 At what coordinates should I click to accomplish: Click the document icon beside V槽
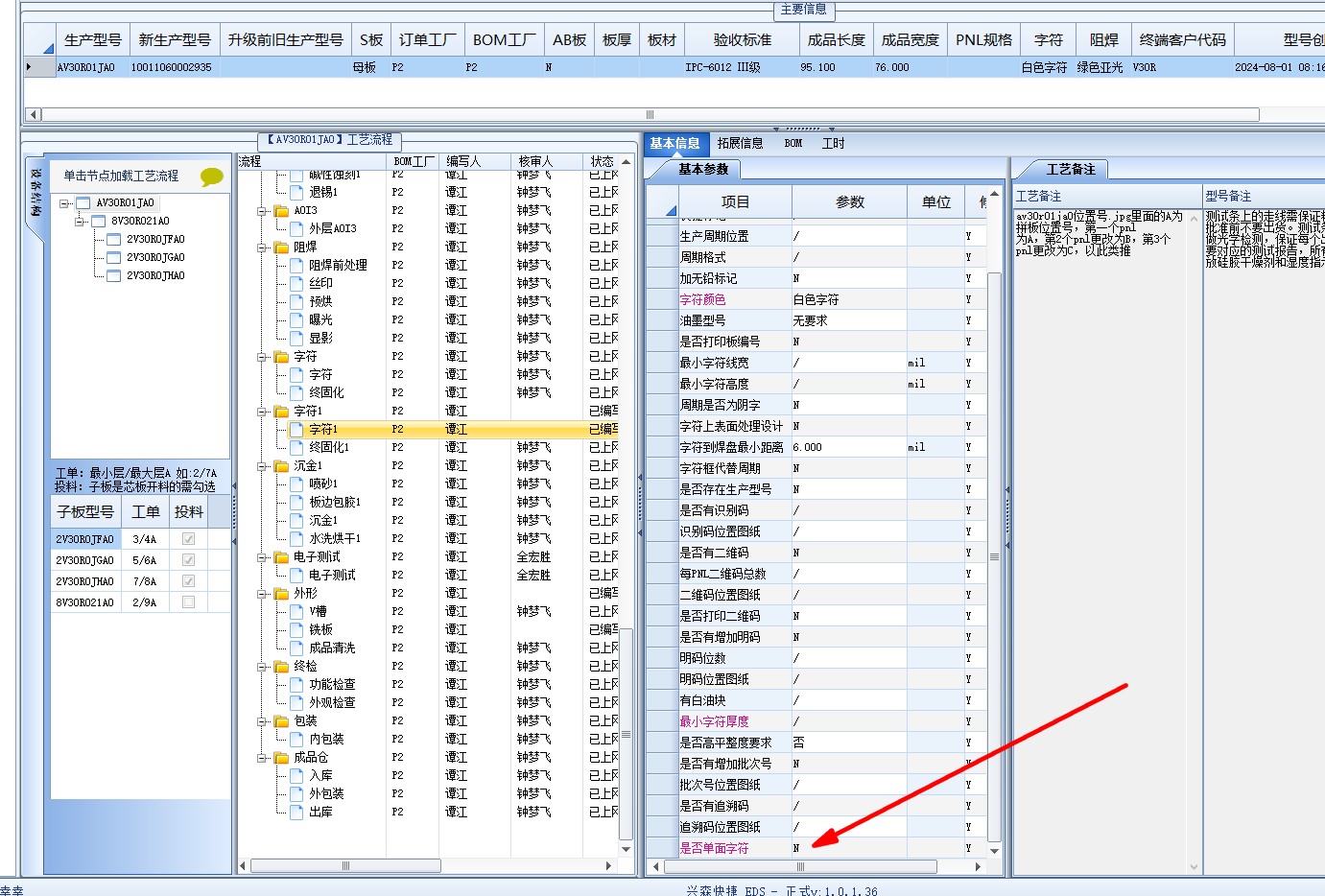(296, 612)
